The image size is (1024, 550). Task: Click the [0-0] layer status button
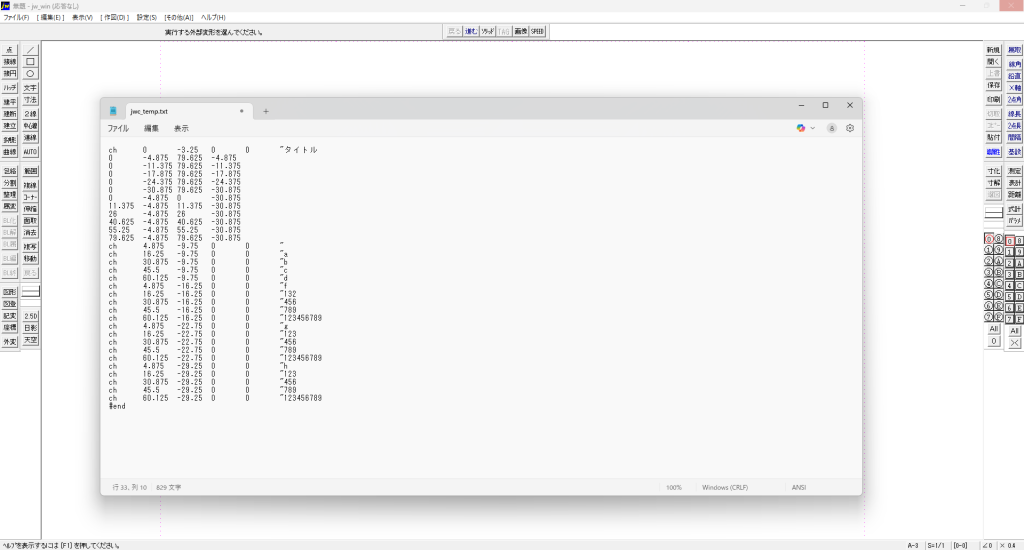(960, 545)
